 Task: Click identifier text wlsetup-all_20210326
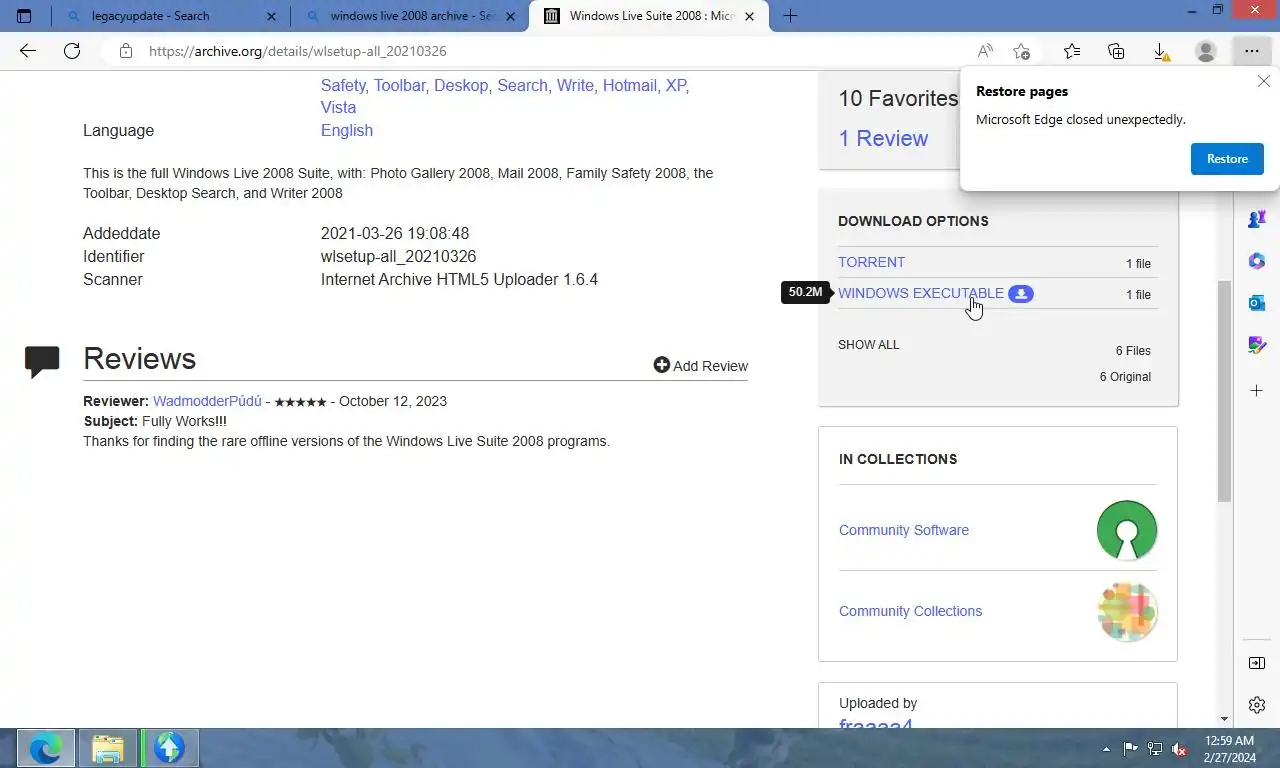coord(398,256)
